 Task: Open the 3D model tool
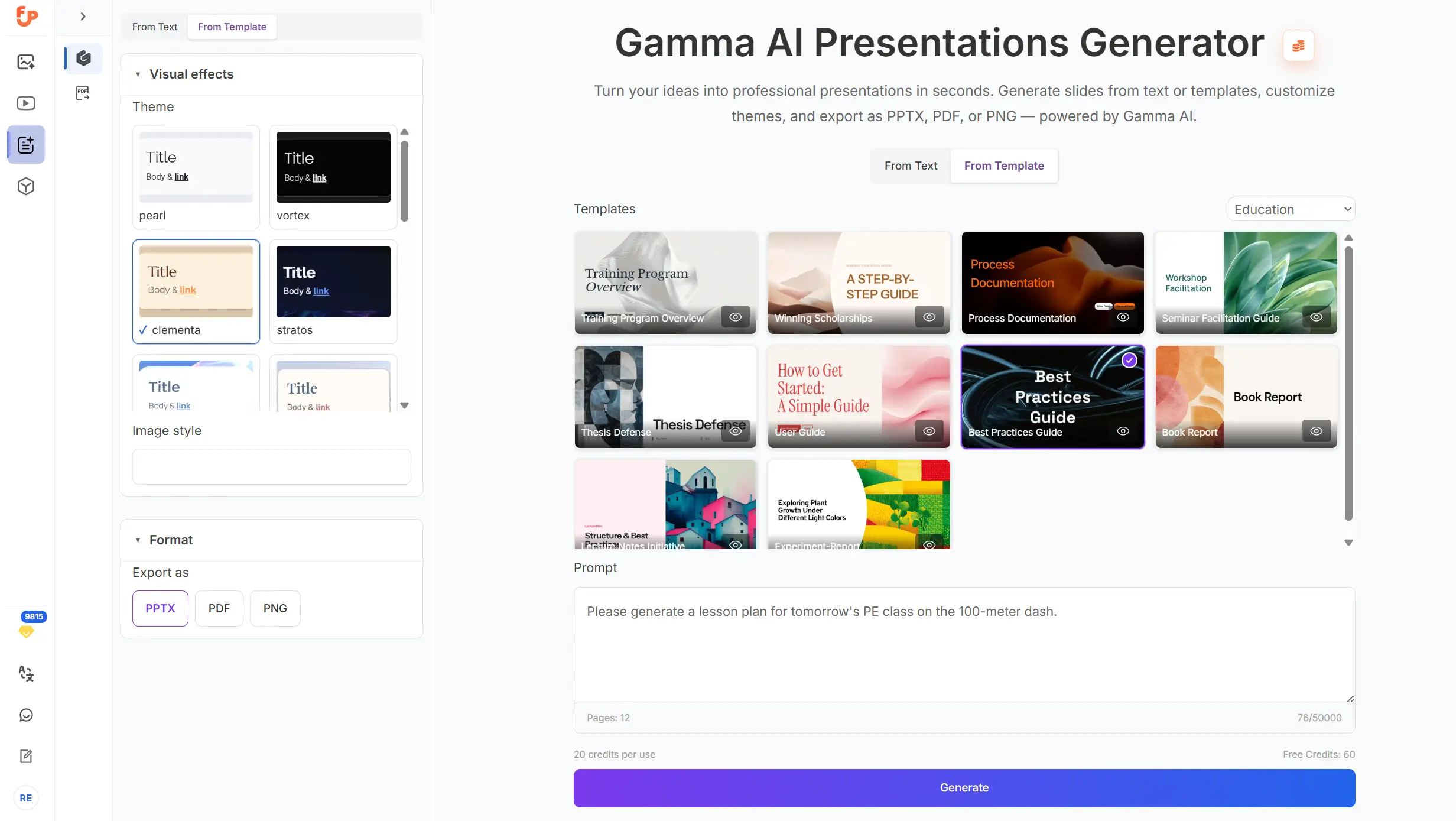(x=26, y=186)
